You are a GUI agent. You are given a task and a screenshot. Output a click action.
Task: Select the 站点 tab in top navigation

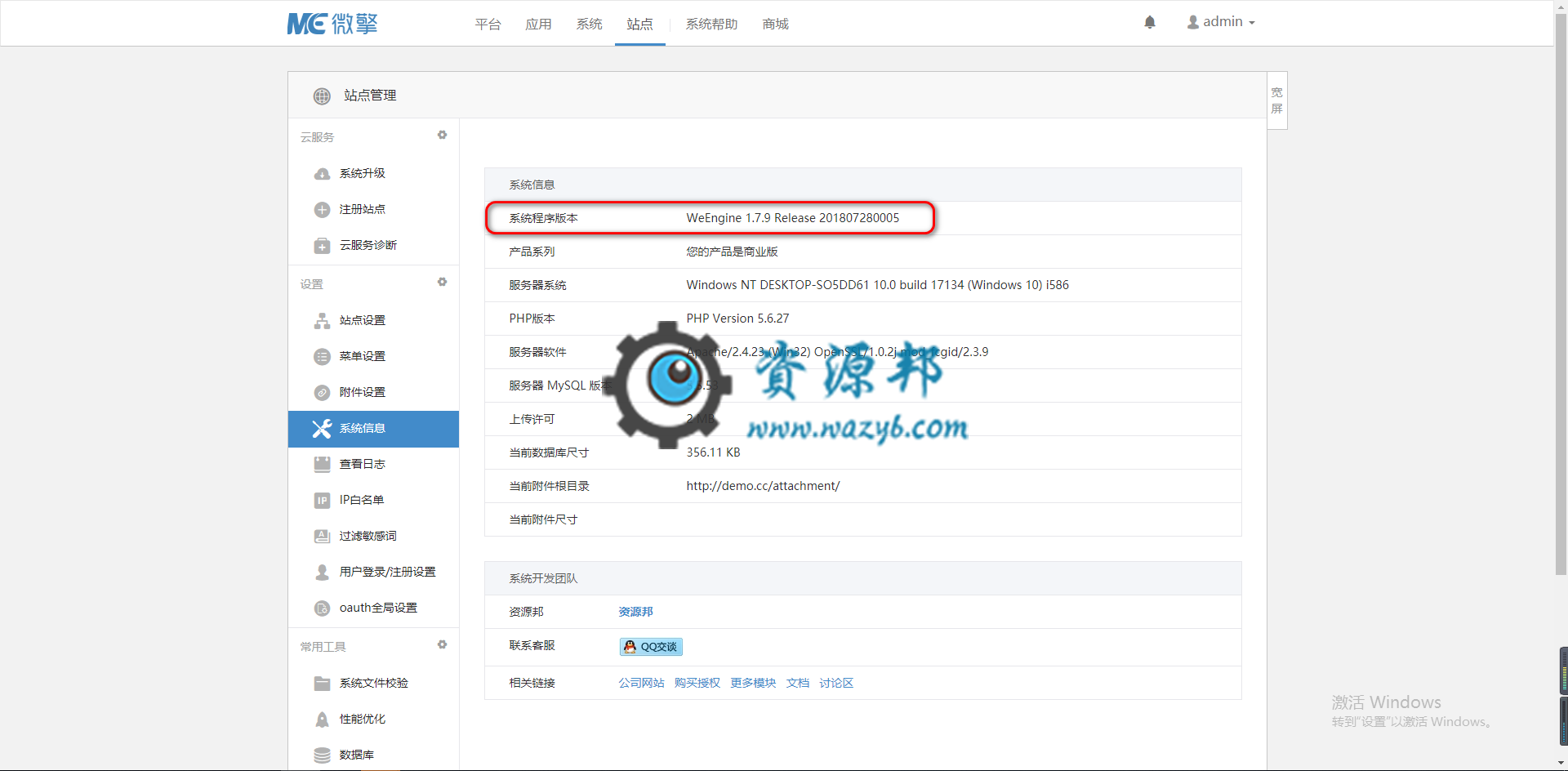click(x=639, y=24)
